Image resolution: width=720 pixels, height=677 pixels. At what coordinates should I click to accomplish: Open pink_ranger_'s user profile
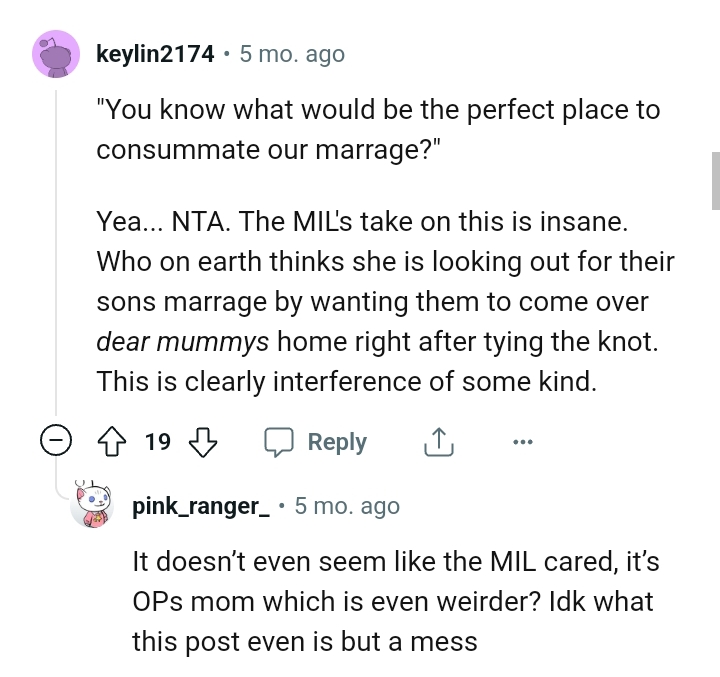201,506
